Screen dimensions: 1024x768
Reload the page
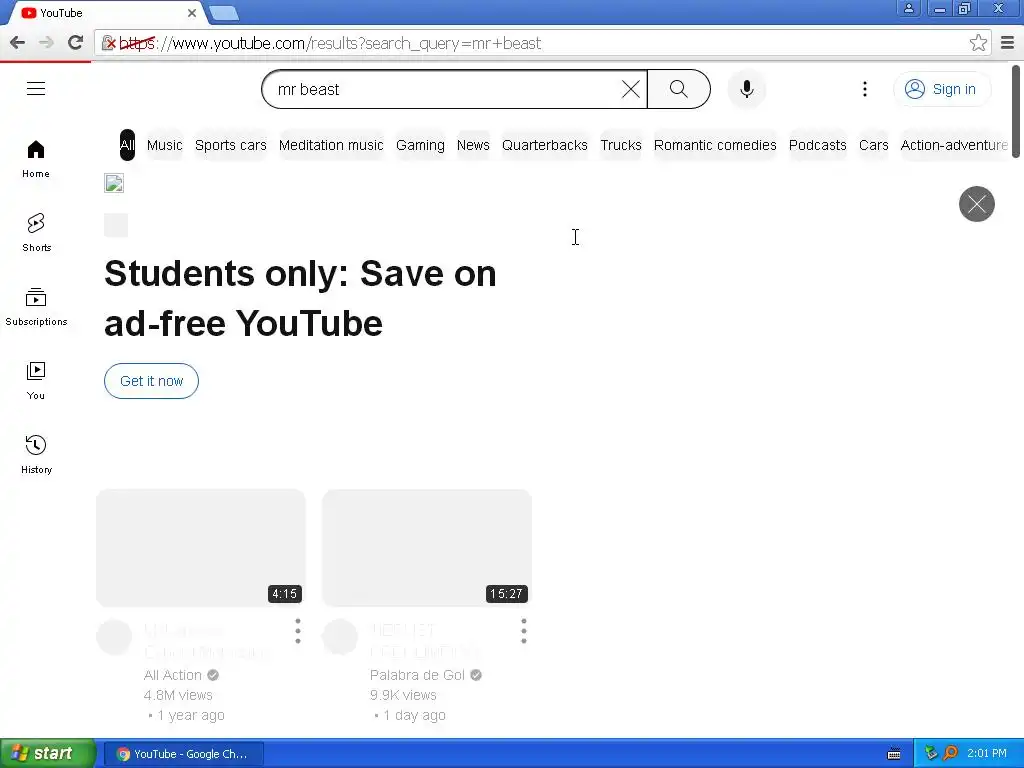[x=76, y=43]
